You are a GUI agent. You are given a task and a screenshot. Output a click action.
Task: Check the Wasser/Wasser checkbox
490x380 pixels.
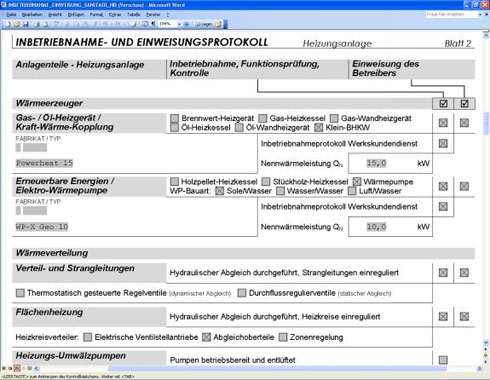click(280, 191)
